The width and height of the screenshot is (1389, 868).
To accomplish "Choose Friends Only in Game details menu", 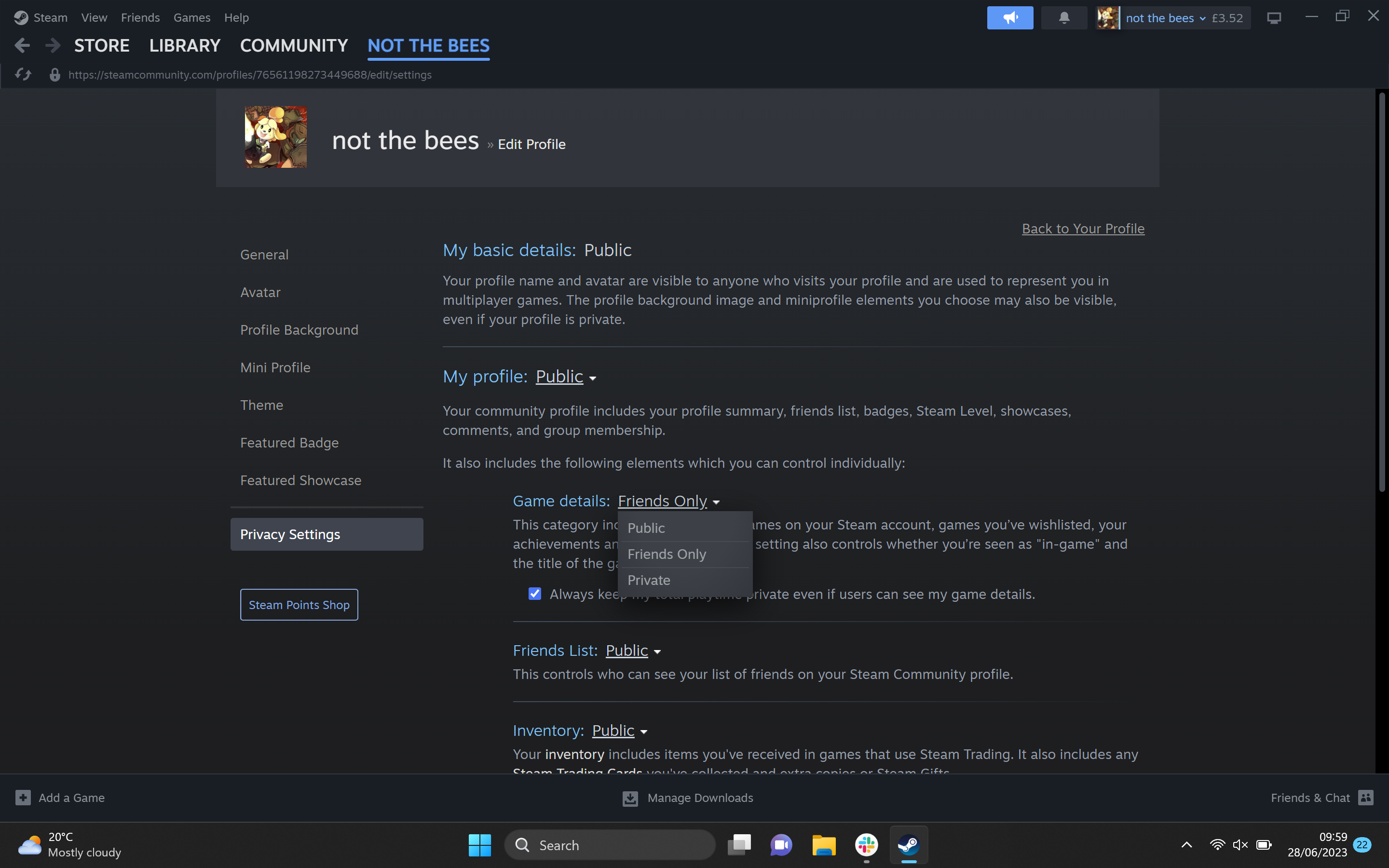I will (685, 554).
